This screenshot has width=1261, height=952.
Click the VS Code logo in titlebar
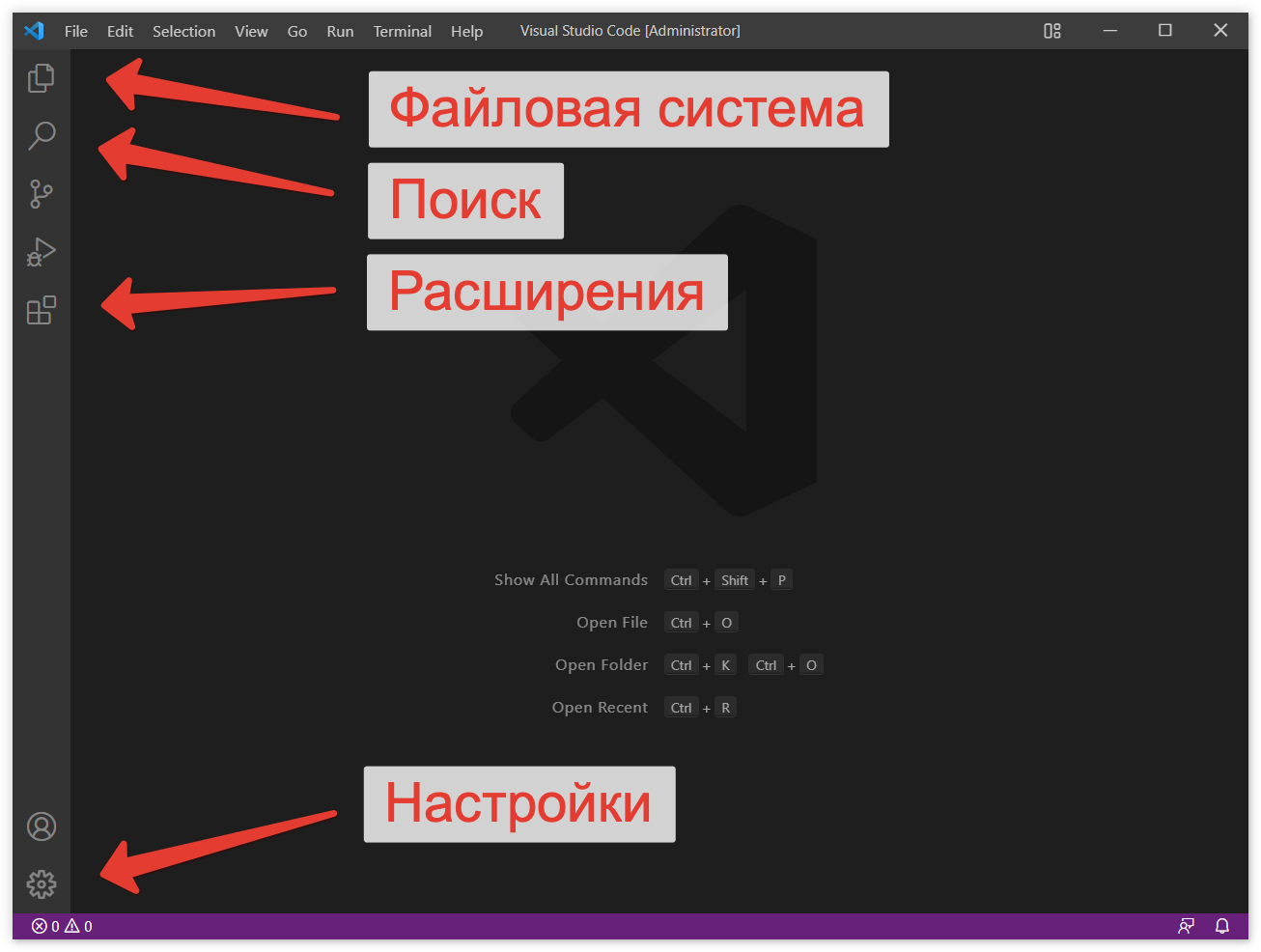(33, 30)
